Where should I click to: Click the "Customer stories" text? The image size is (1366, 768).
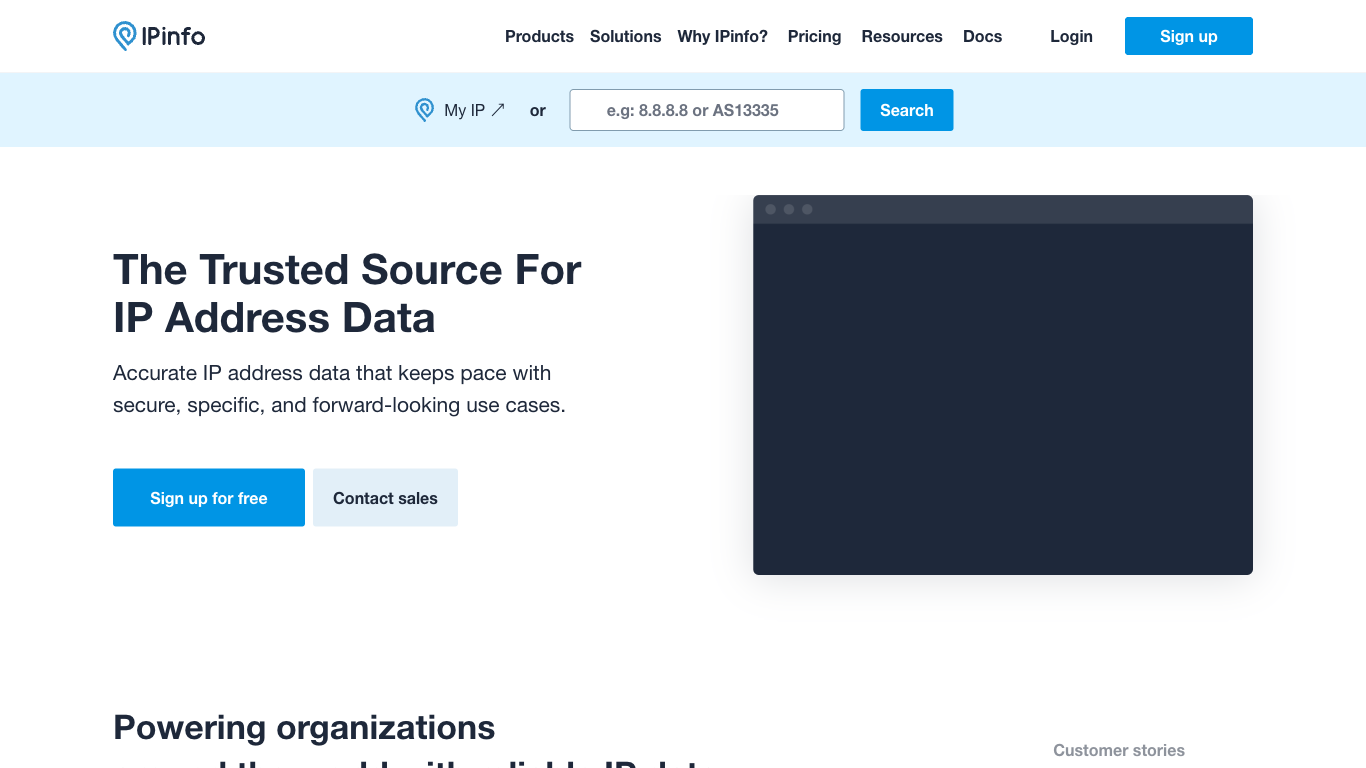pyautogui.click(x=1119, y=750)
